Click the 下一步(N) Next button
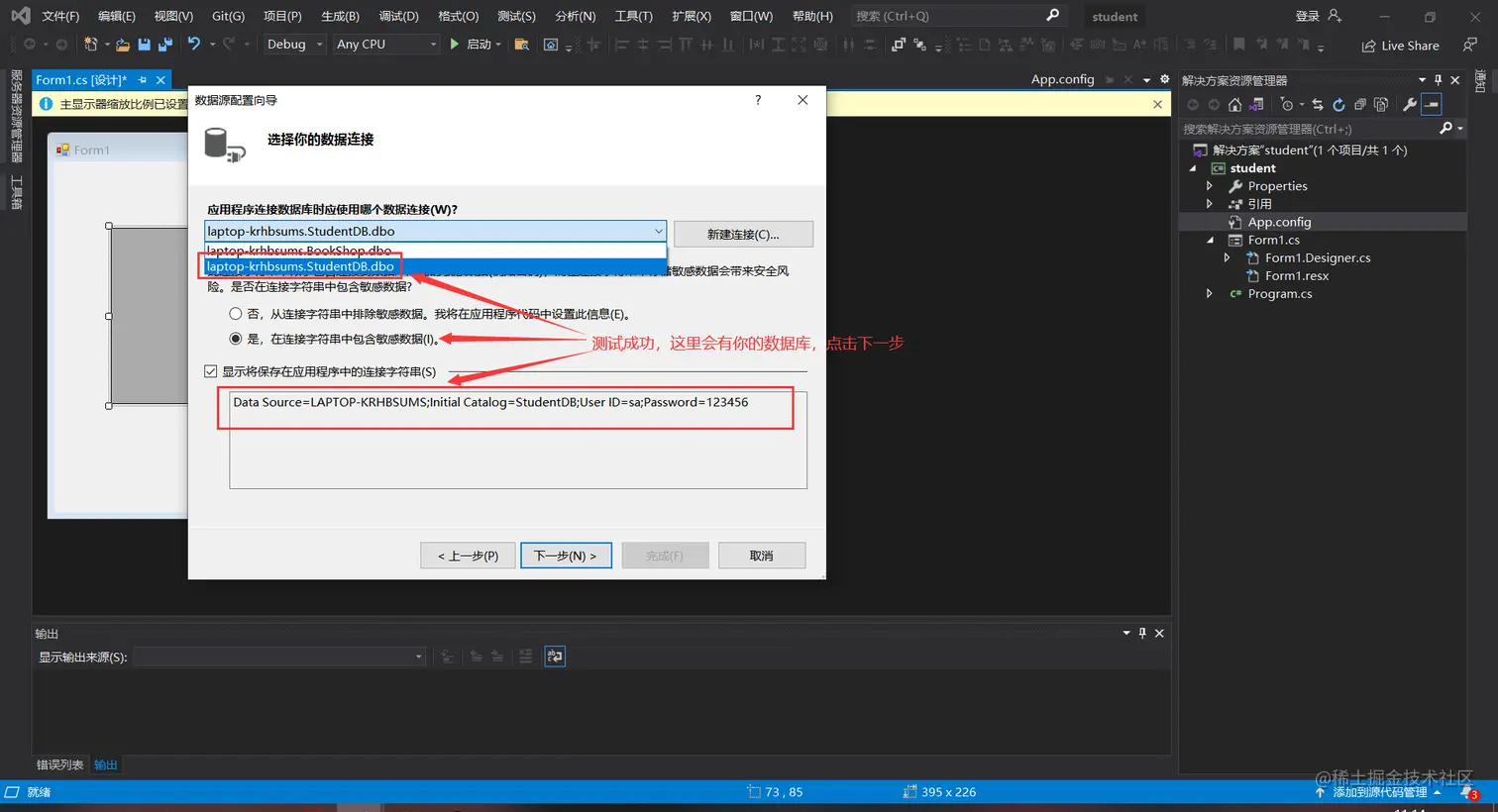Image resolution: width=1498 pixels, height=812 pixels. point(566,556)
